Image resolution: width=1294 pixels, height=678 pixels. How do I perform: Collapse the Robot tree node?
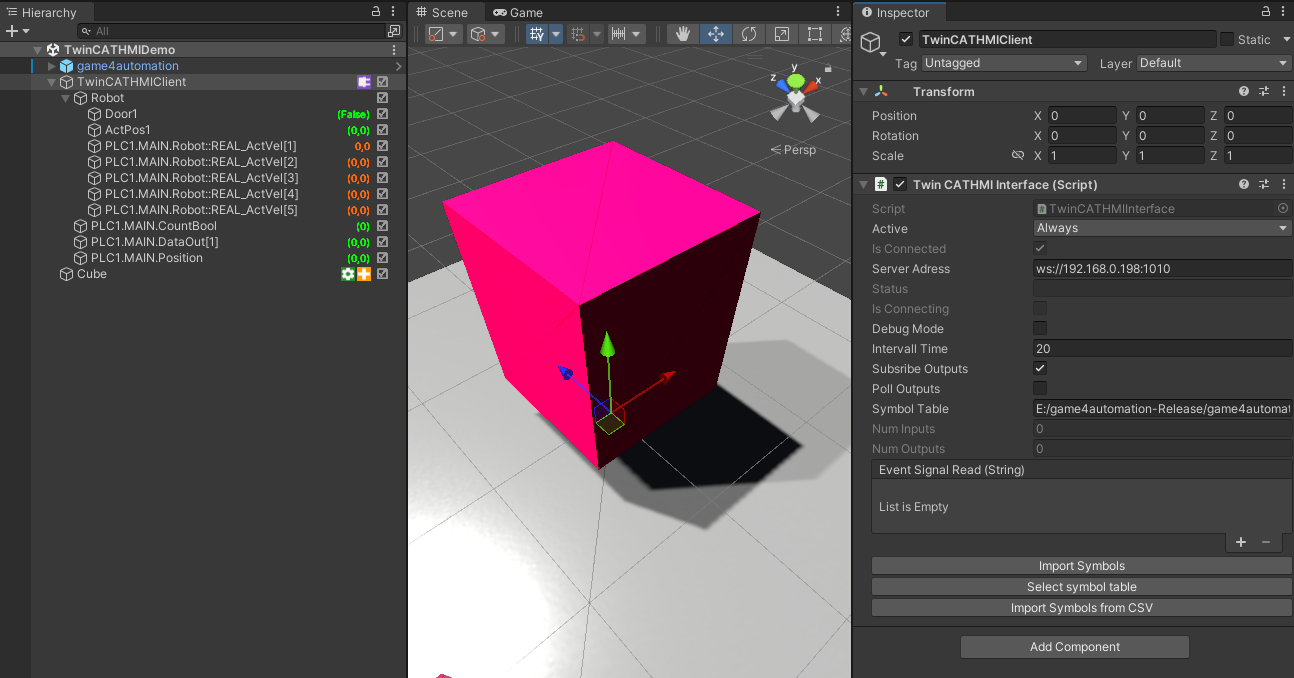[x=66, y=98]
